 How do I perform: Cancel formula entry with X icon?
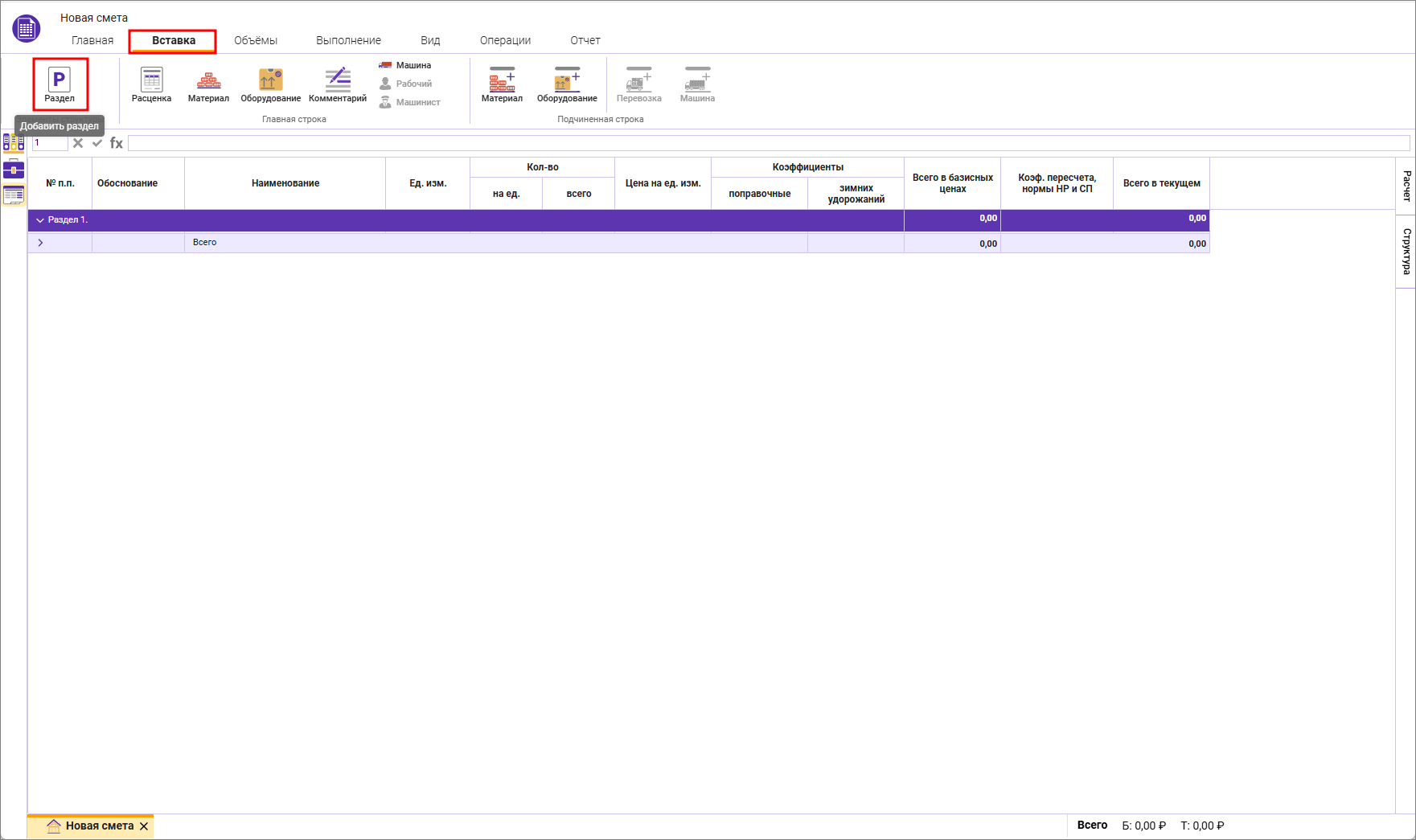tap(78, 143)
